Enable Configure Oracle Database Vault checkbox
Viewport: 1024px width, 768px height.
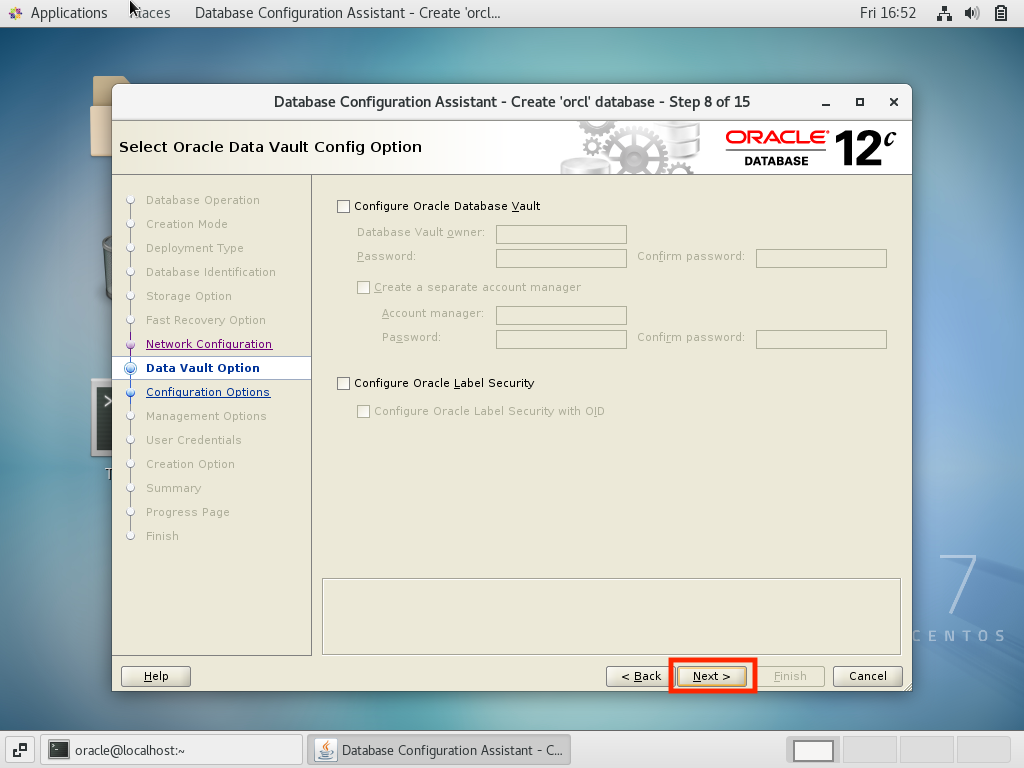pos(344,206)
